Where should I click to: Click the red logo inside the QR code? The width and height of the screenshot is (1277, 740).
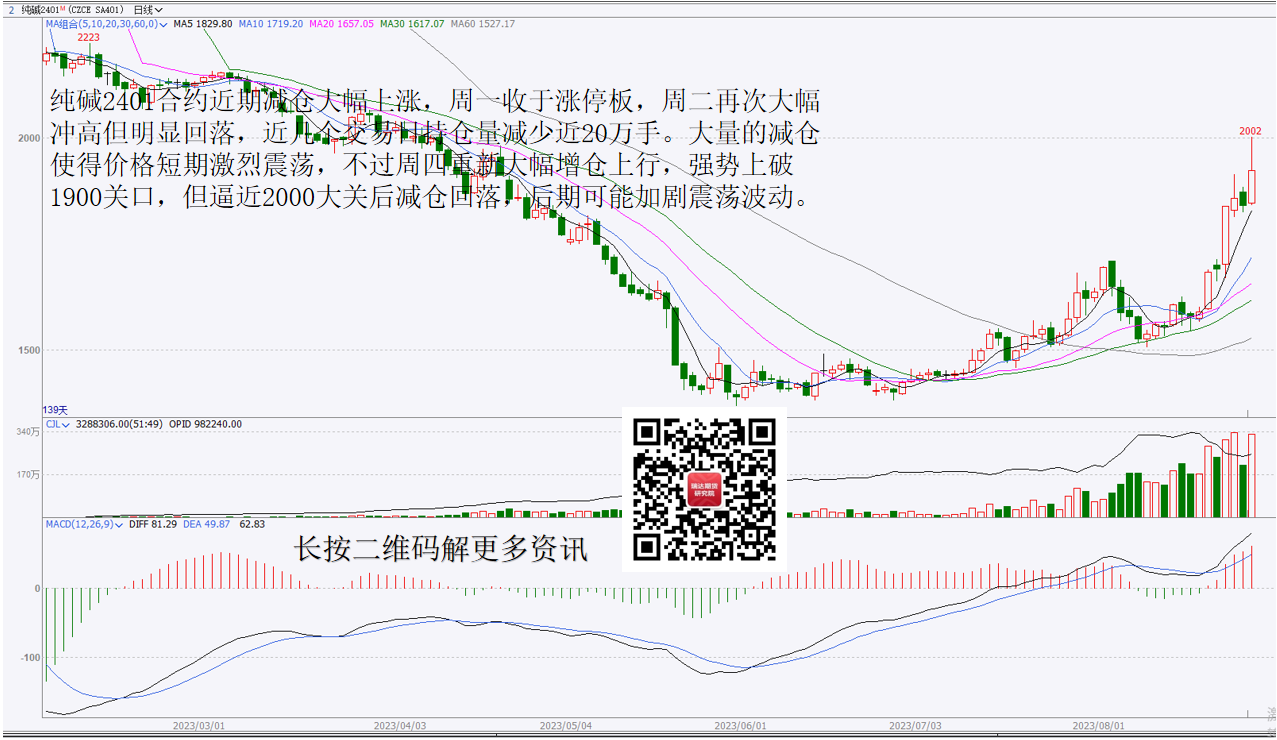(x=704, y=489)
